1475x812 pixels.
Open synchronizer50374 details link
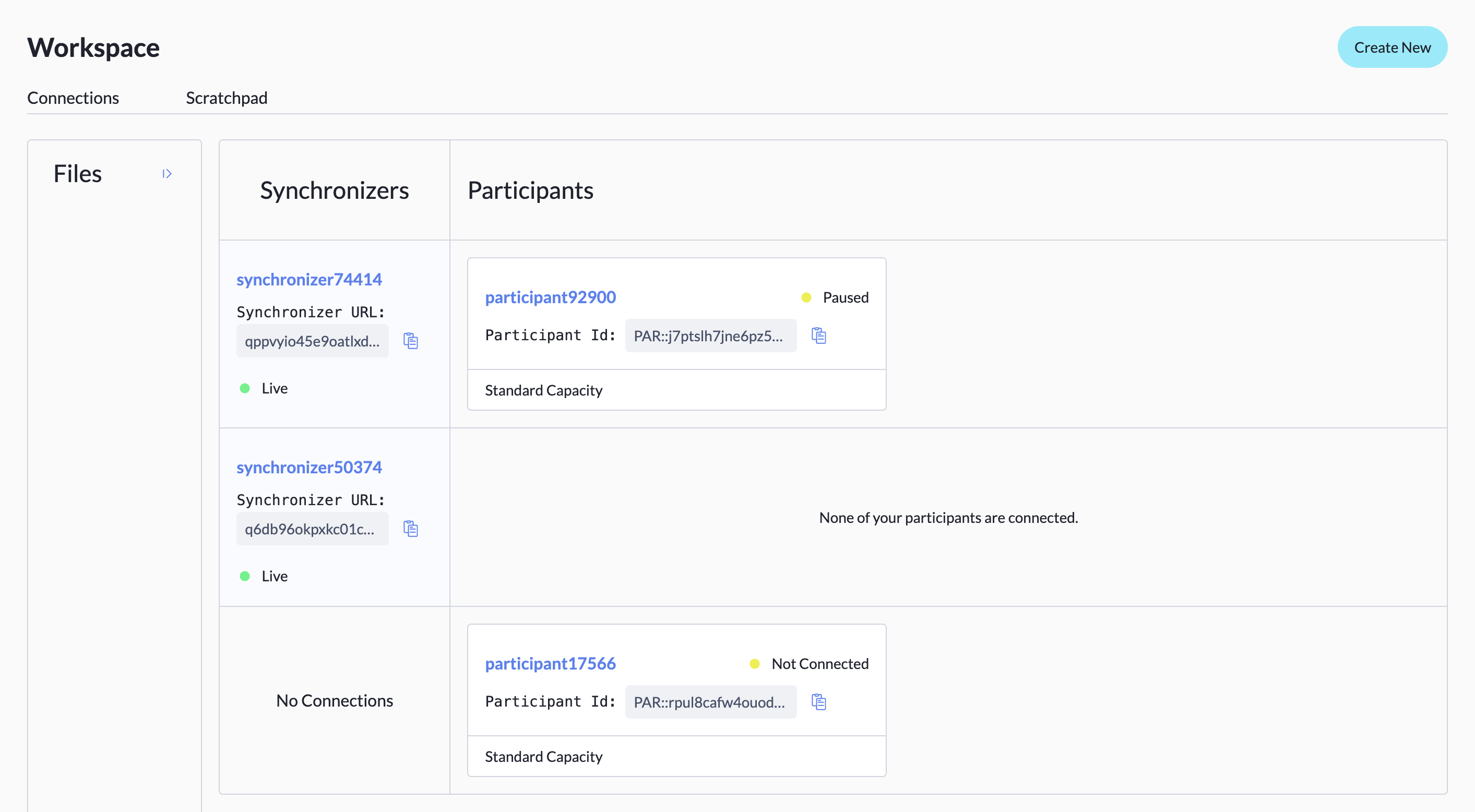point(309,467)
